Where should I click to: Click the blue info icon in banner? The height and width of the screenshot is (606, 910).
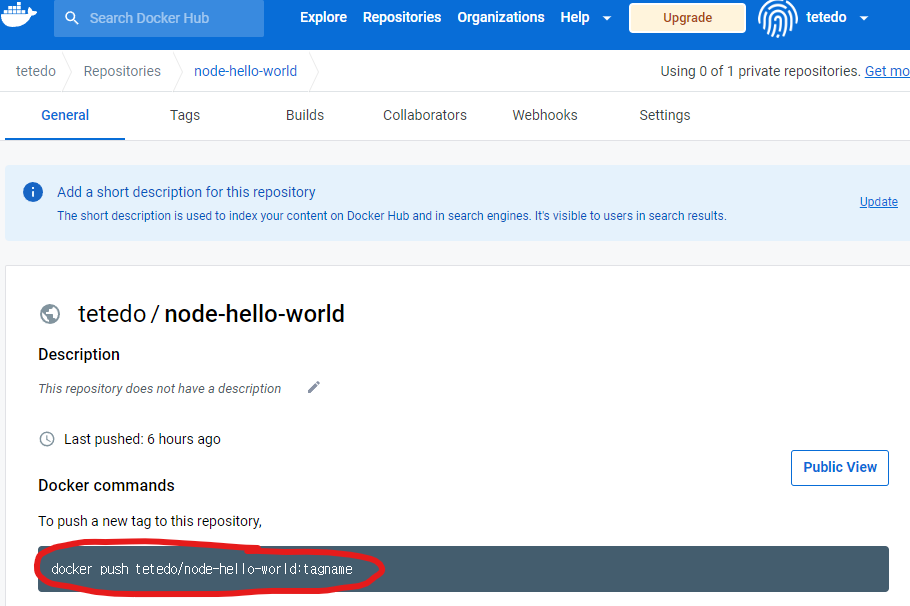point(32,192)
